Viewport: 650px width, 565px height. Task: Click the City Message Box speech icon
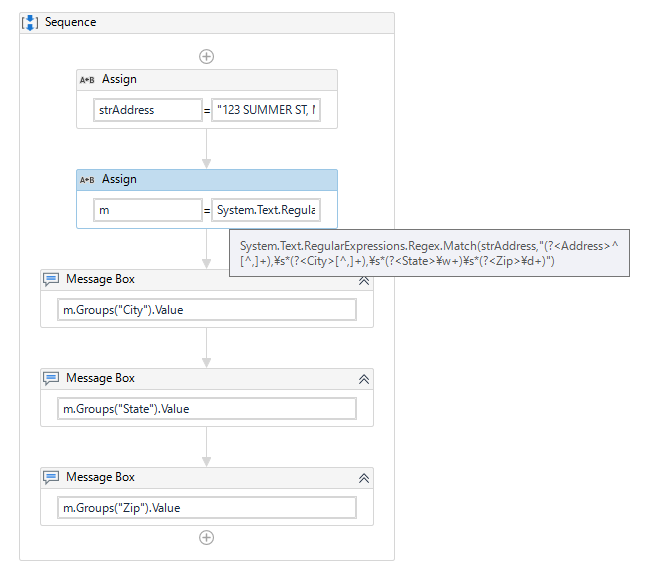(x=51, y=280)
